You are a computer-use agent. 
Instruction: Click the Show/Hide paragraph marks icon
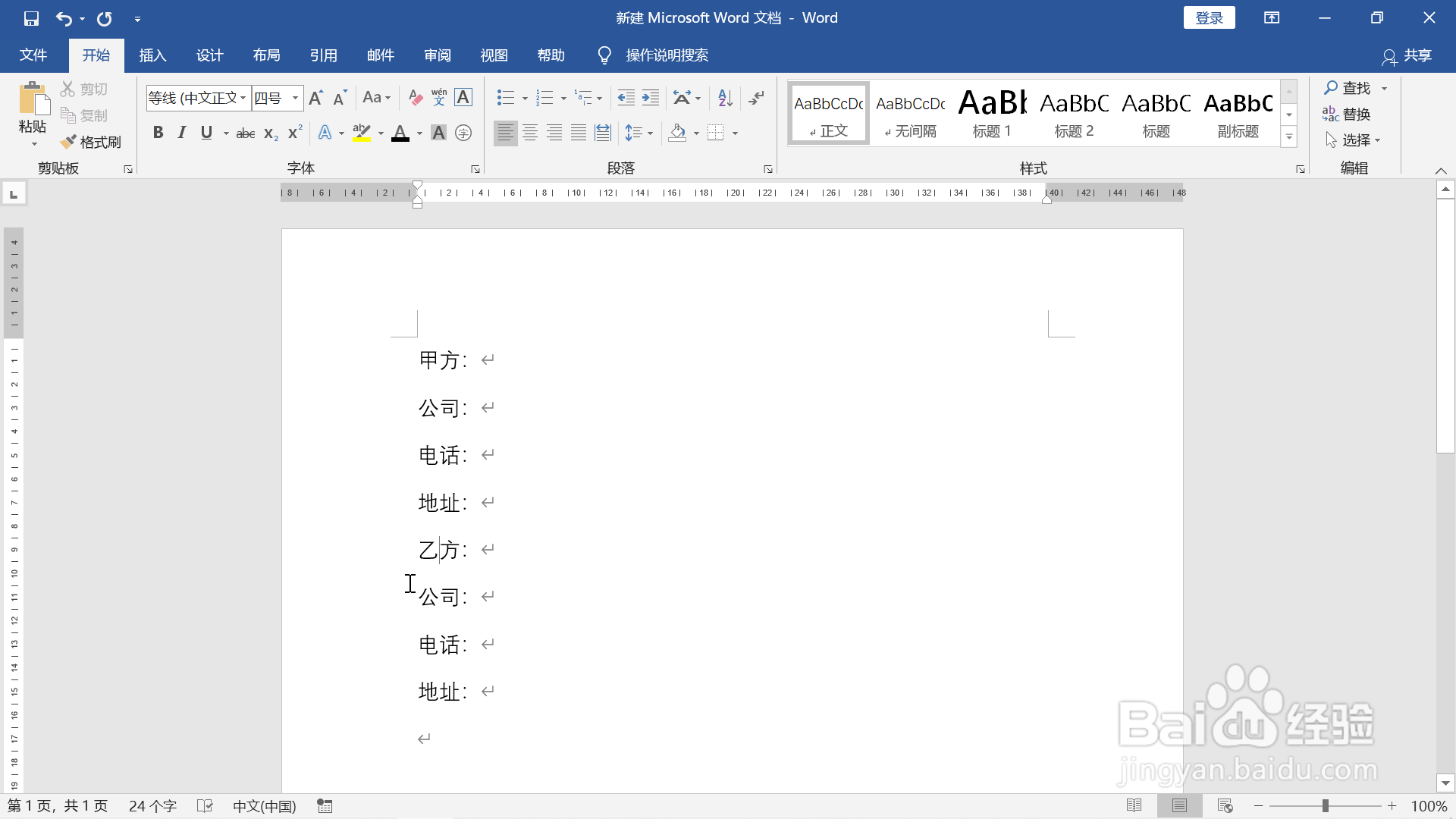756,97
